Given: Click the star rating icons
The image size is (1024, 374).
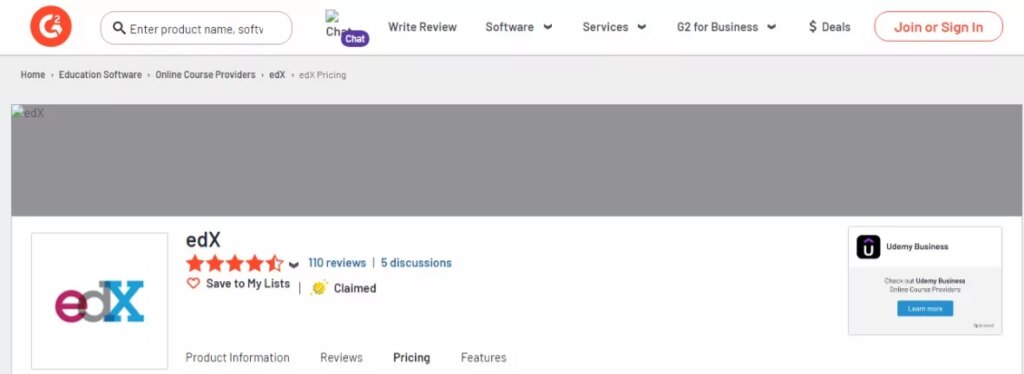Looking at the screenshot, I should coord(234,263).
